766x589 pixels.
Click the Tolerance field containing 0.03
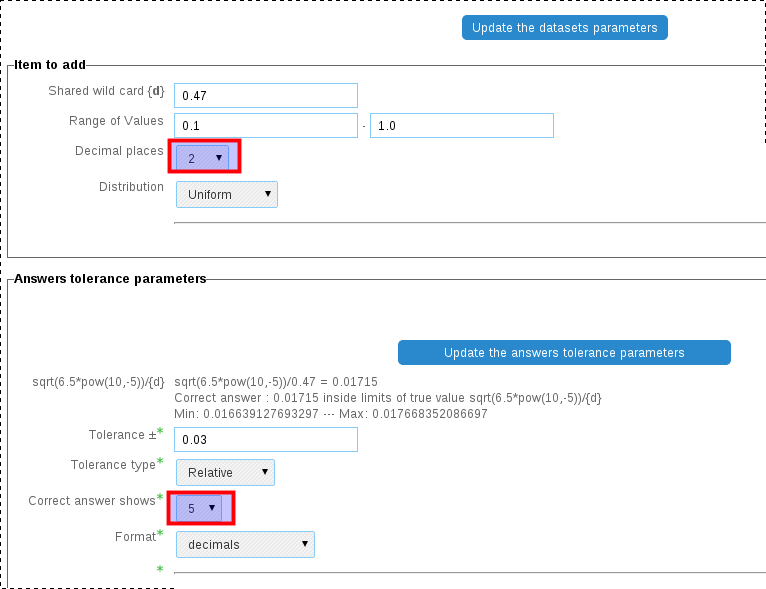point(266,440)
